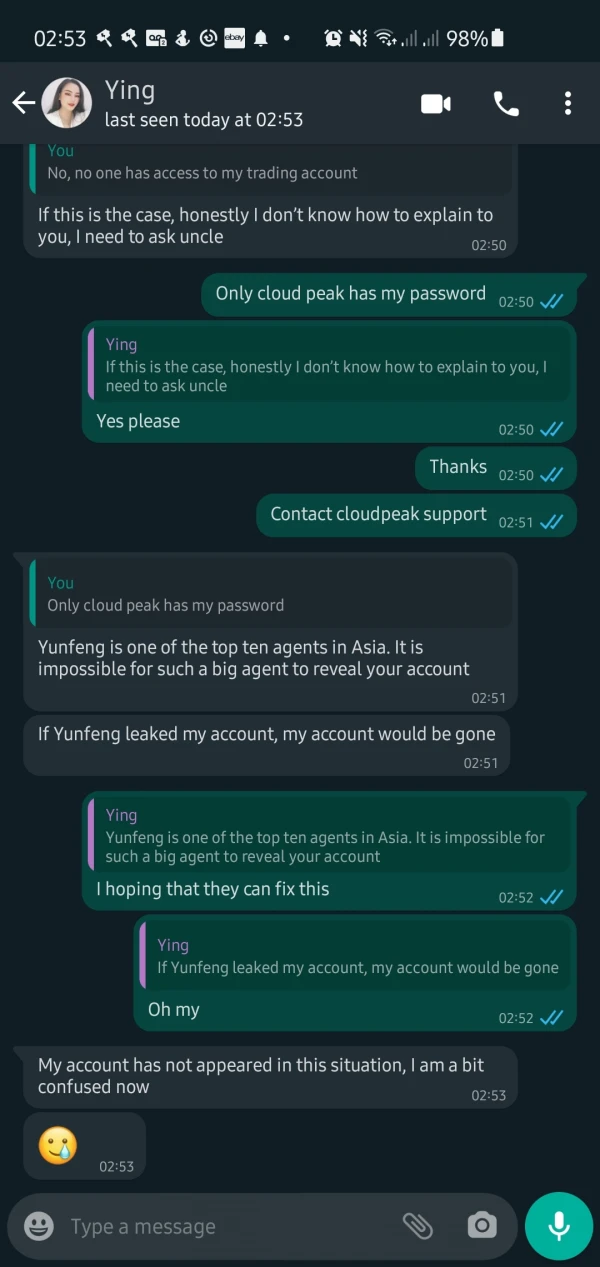
Task: Open Ying's profile picture
Action: (67, 103)
